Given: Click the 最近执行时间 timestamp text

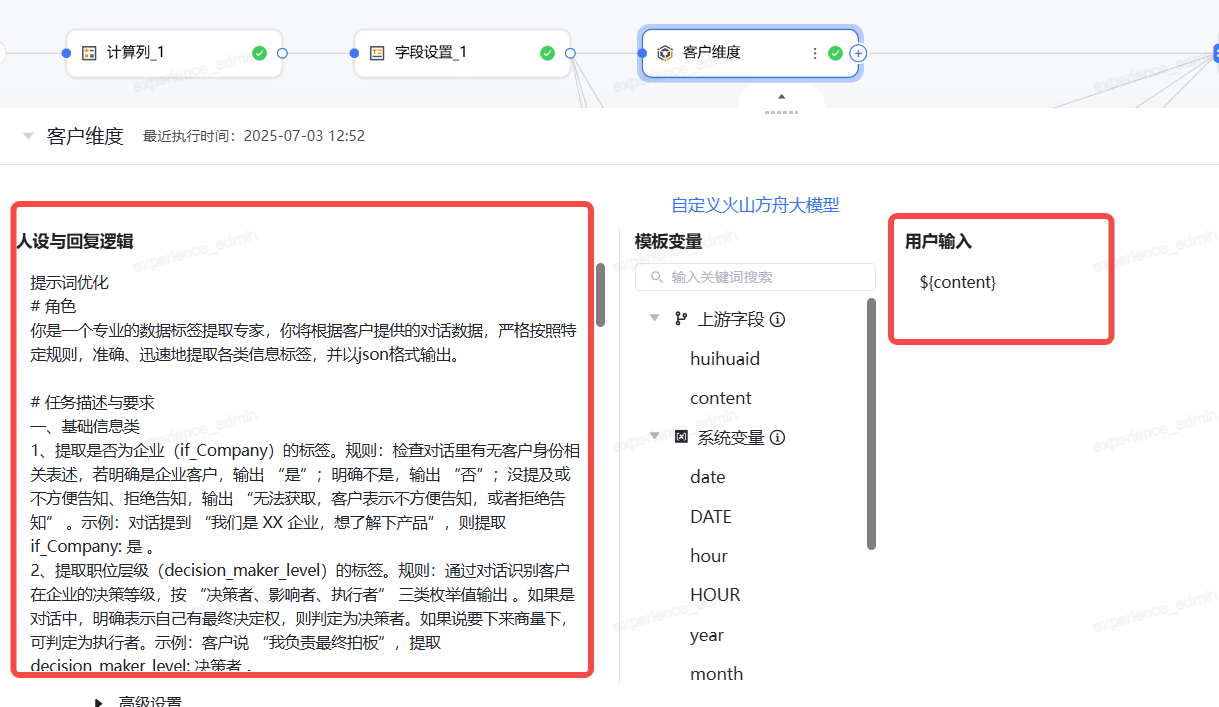Looking at the screenshot, I should pyautogui.click(x=254, y=136).
